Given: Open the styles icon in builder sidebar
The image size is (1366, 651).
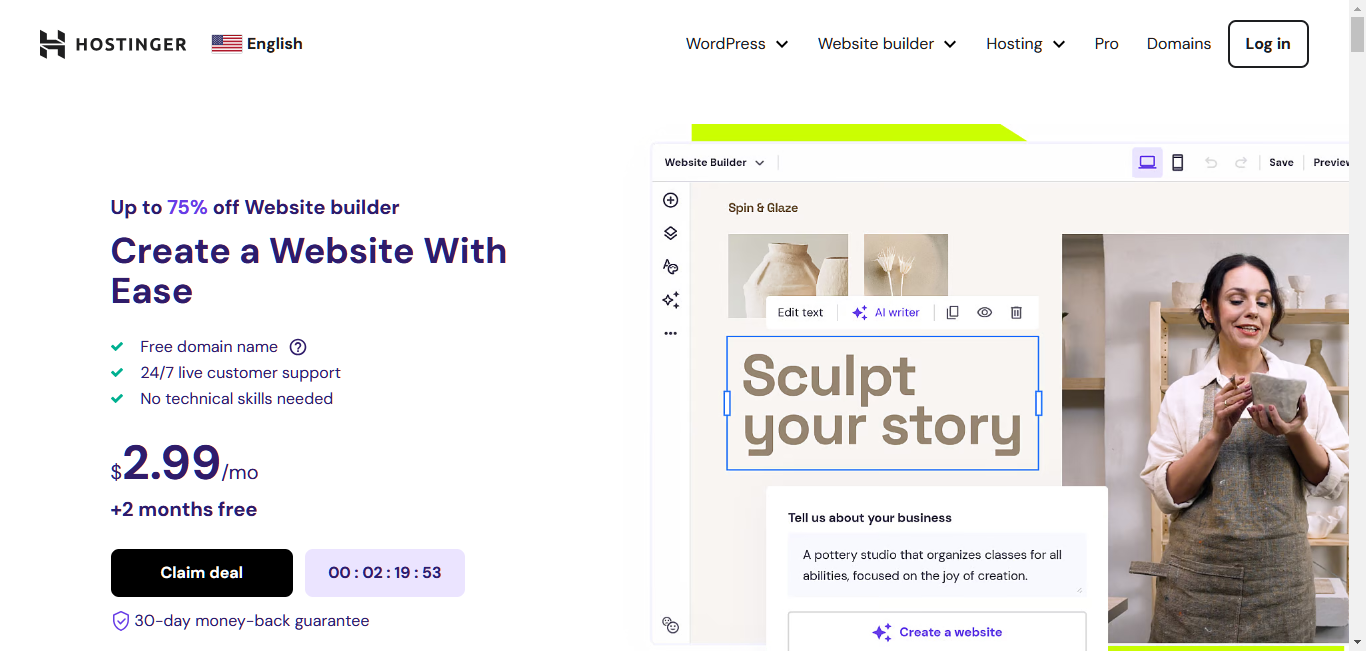Looking at the screenshot, I should click(671, 267).
